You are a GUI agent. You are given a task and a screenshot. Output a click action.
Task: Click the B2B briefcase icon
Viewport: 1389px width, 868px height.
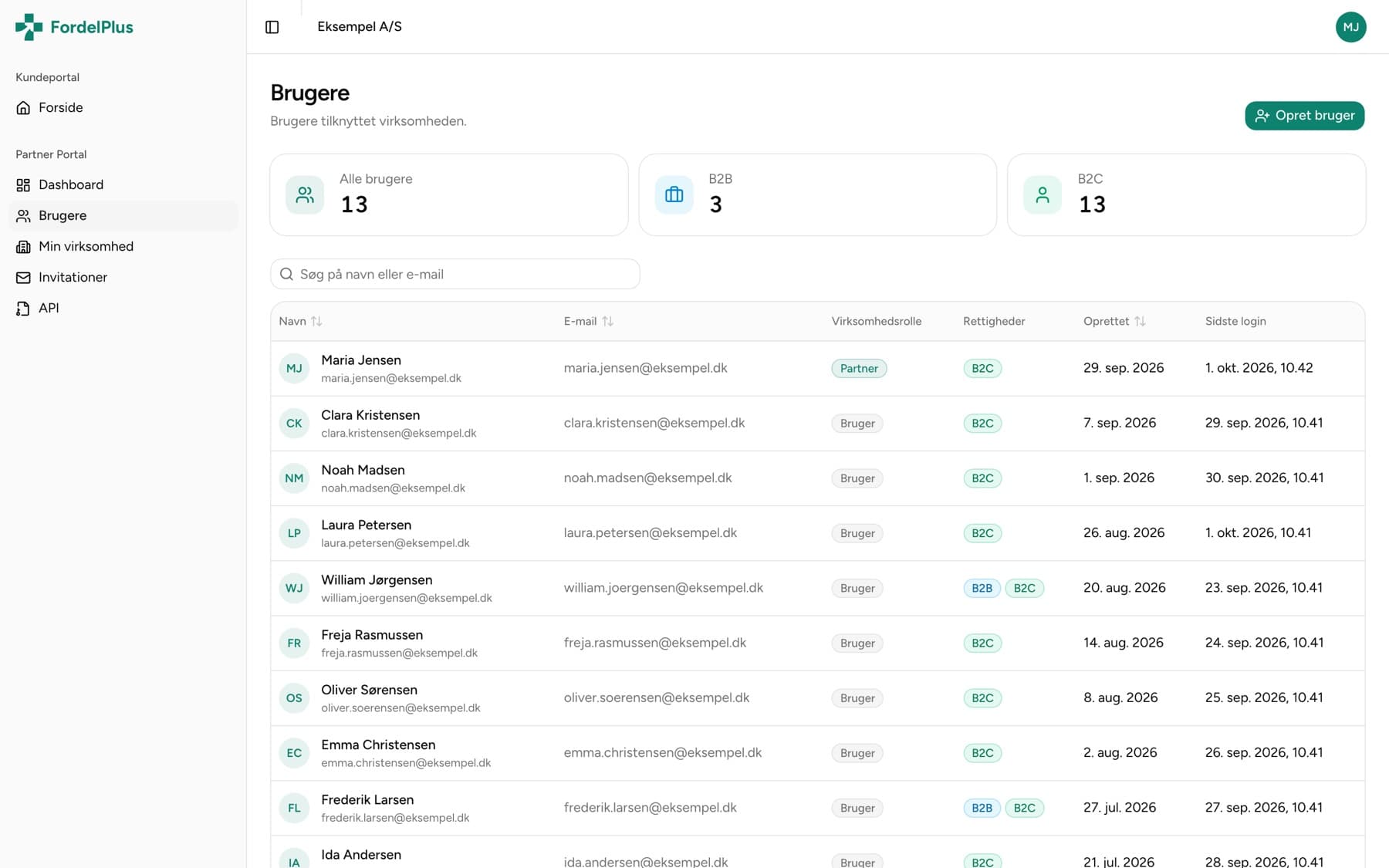(x=674, y=194)
